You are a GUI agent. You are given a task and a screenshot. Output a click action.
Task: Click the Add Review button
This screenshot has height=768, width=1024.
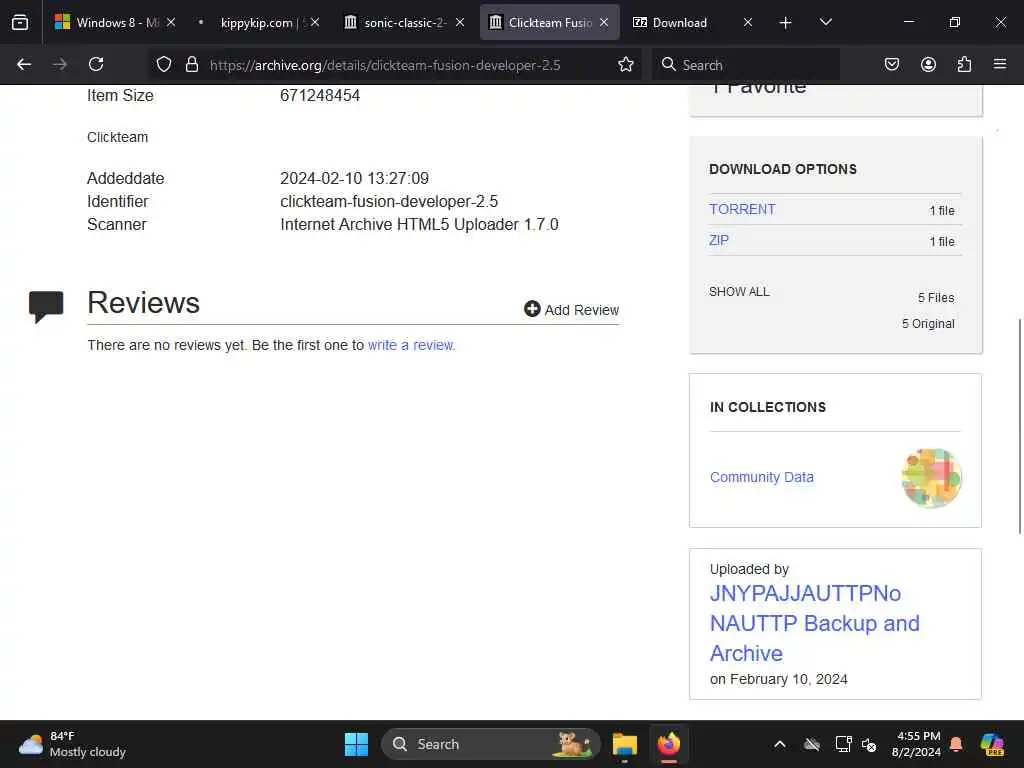coord(571,310)
